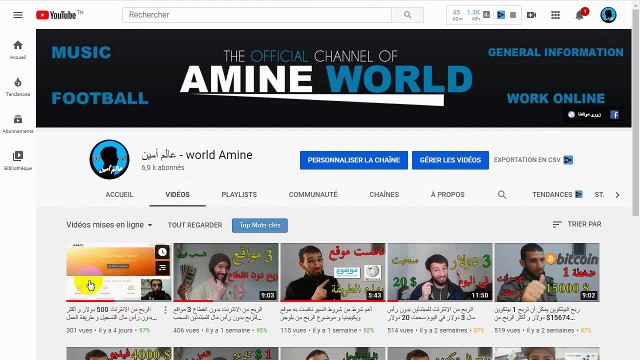This screenshot has width=640, height=360.
Task: Click Exportation en CSV link
Action: tap(533, 160)
